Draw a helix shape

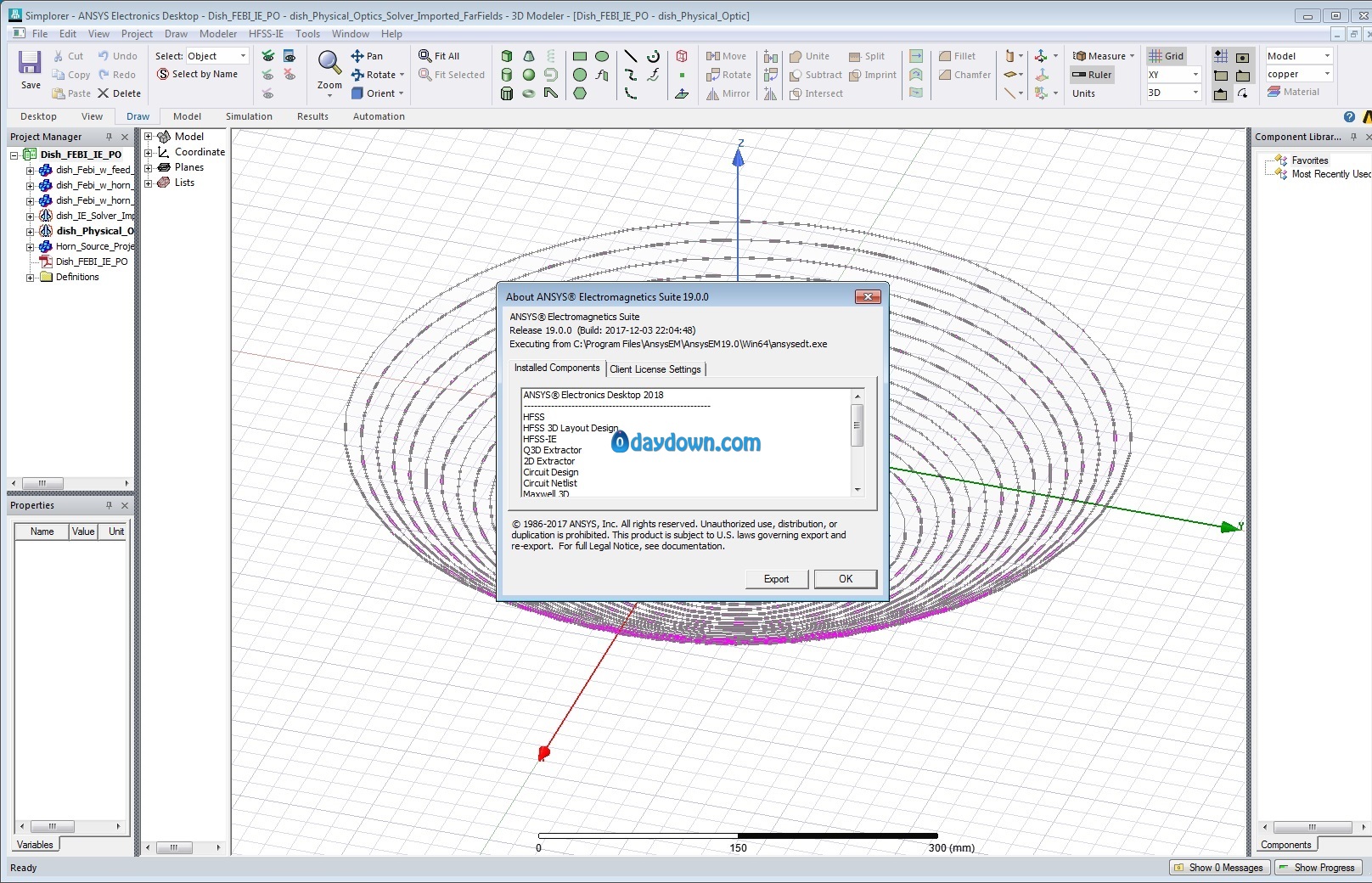(x=551, y=56)
